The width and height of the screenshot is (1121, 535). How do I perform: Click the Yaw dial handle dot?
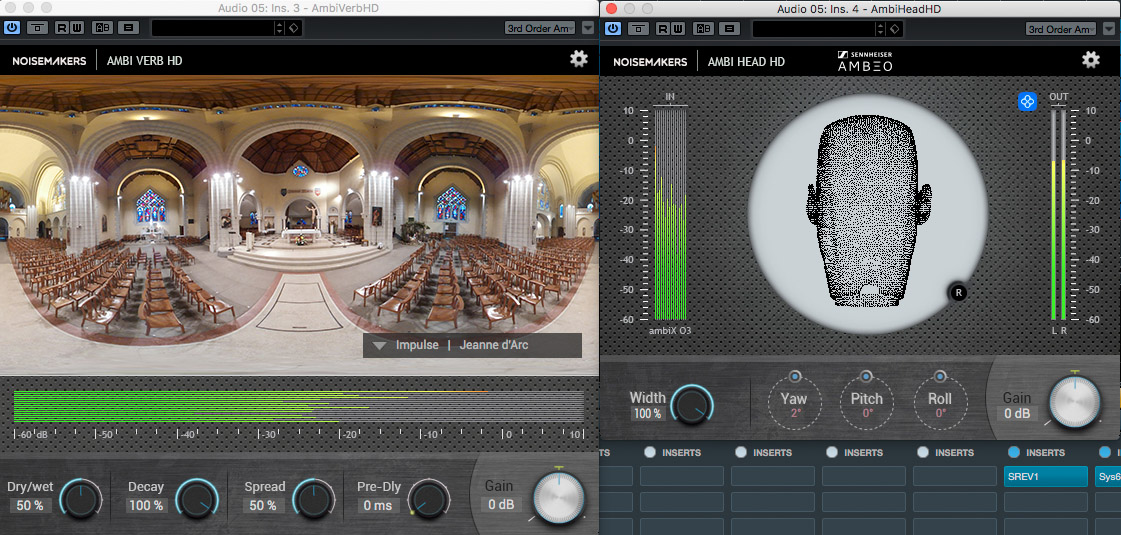pos(795,376)
